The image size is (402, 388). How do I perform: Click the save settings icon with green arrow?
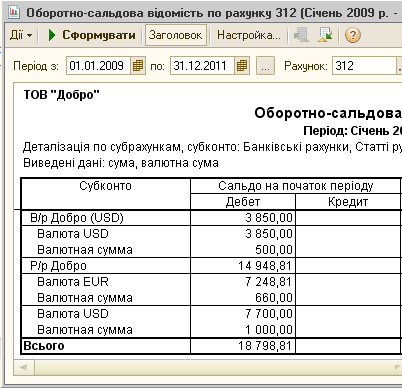click(325, 35)
